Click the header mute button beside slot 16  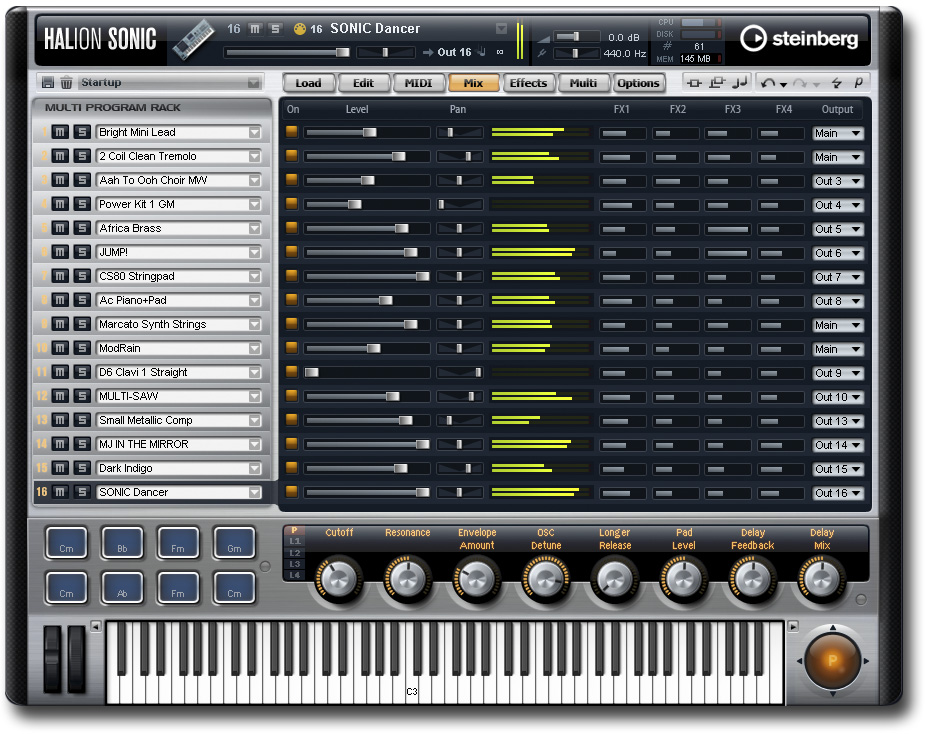click(255, 29)
